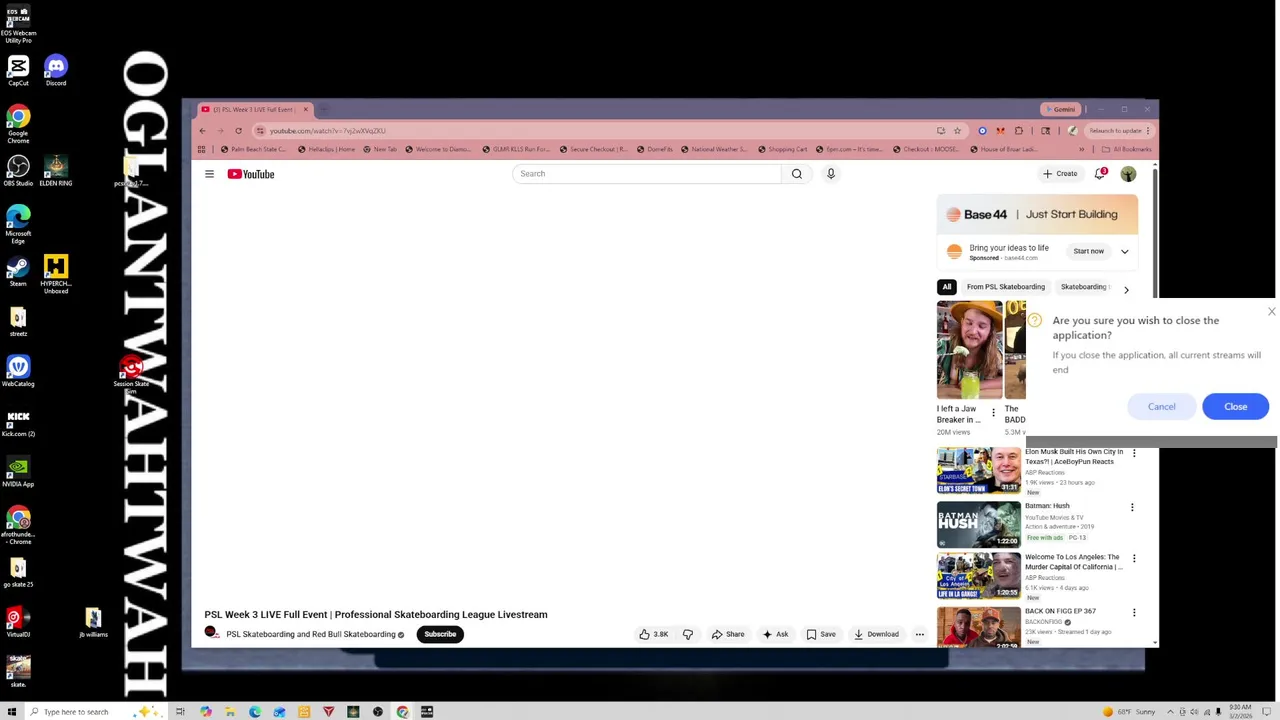
Task: Open Microsoft Edge desktop icon
Action: click(x=18, y=224)
